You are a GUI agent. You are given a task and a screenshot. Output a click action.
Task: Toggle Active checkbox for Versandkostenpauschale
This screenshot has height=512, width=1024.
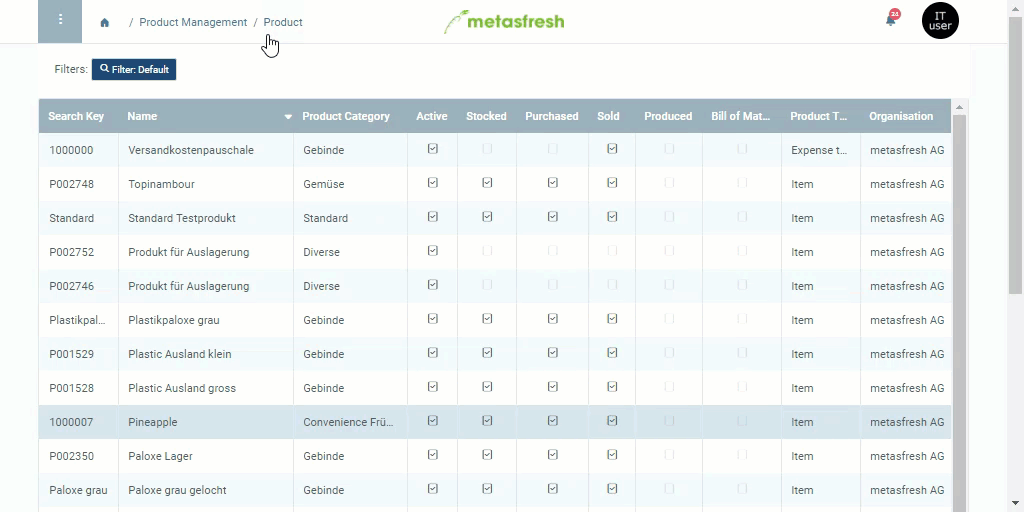pyautogui.click(x=432, y=149)
